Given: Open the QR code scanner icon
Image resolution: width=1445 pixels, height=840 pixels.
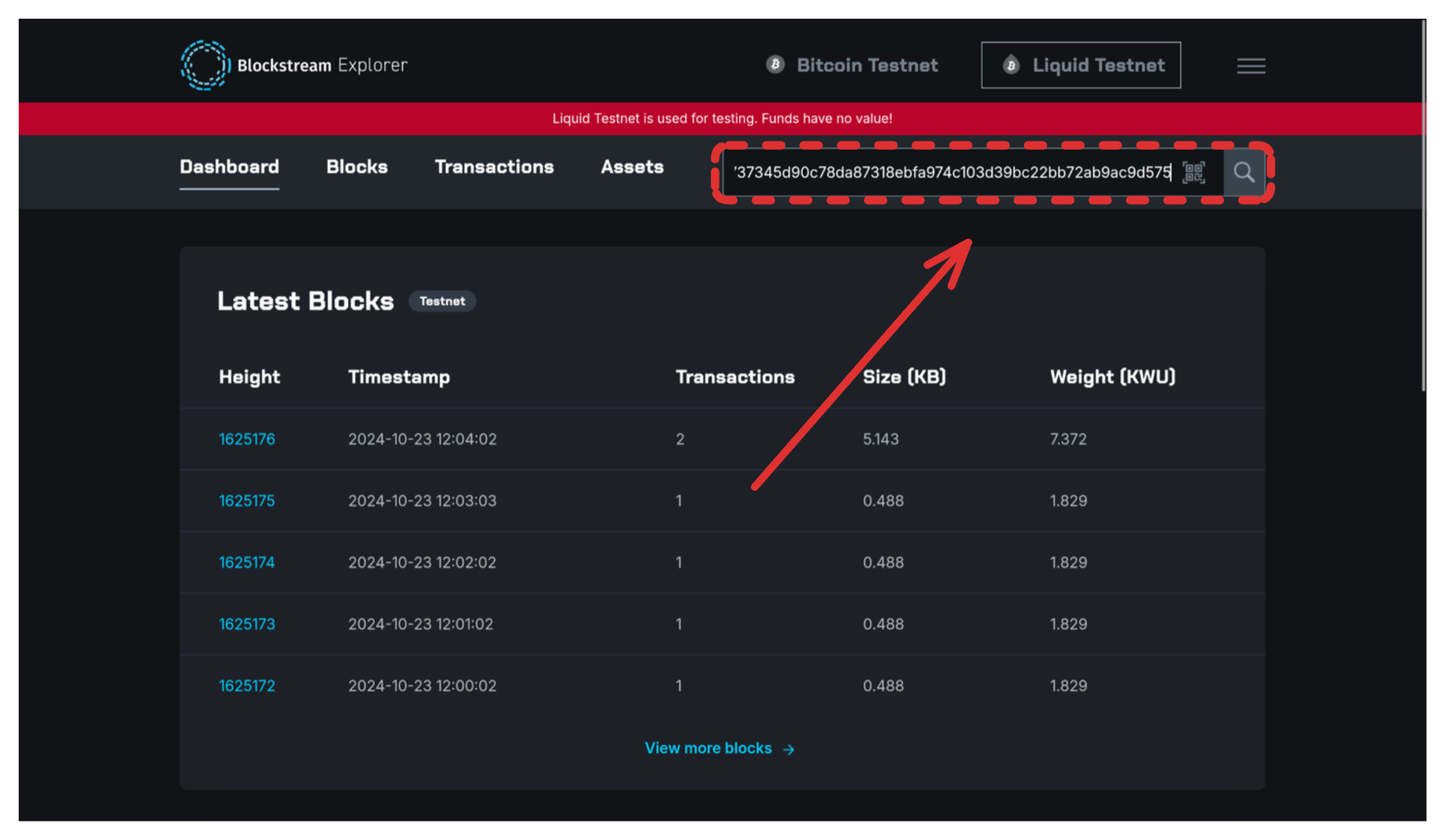Looking at the screenshot, I should (1193, 172).
